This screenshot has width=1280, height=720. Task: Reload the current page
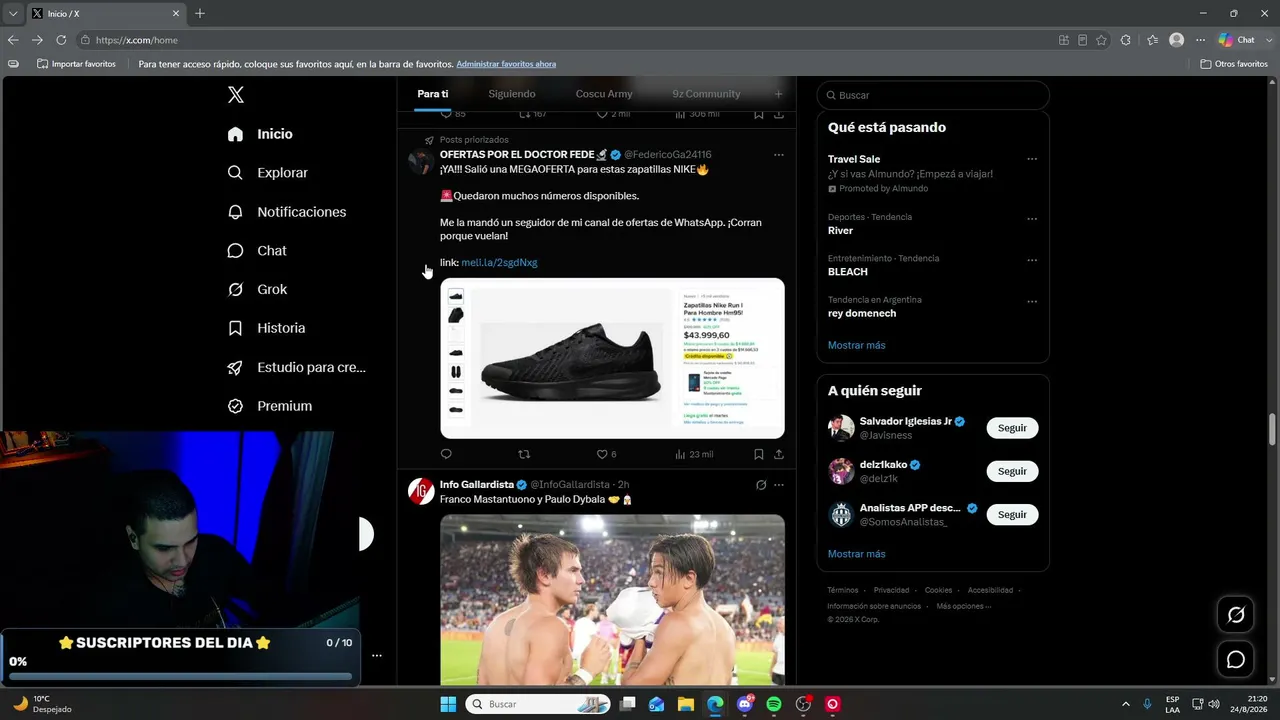[x=61, y=40]
